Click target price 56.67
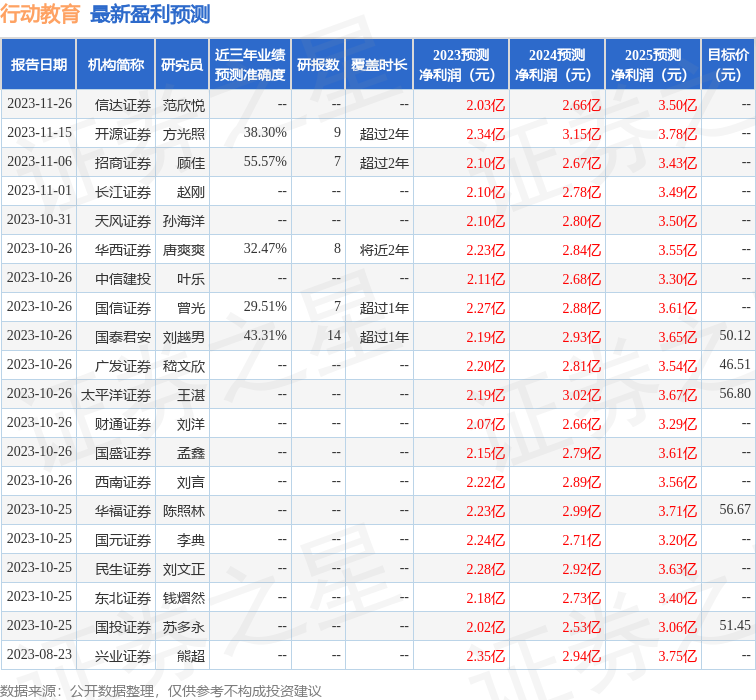The width and height of the screenshot is (756, 700). tap(735, 509)
